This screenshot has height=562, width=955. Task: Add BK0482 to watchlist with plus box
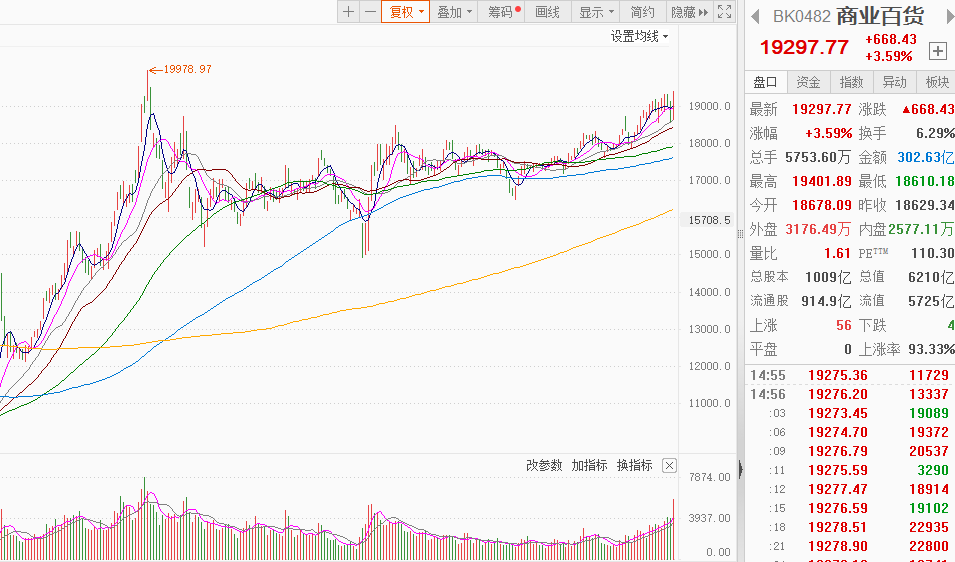937,50
